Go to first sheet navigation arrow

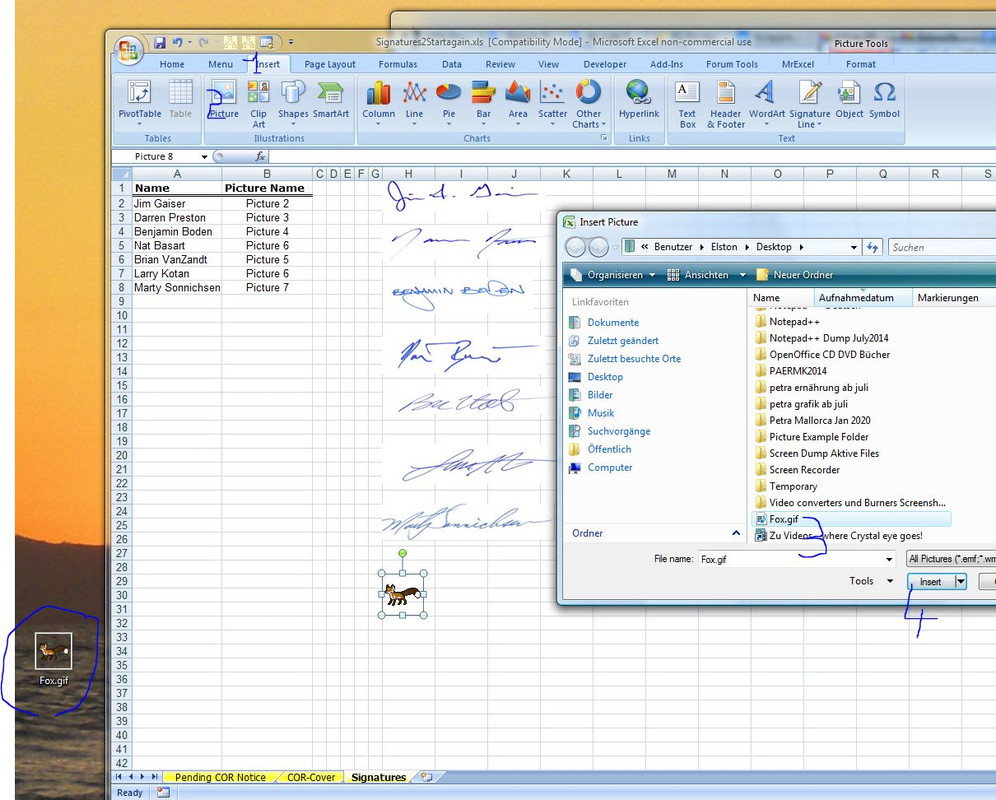click(x=119, y=776)
